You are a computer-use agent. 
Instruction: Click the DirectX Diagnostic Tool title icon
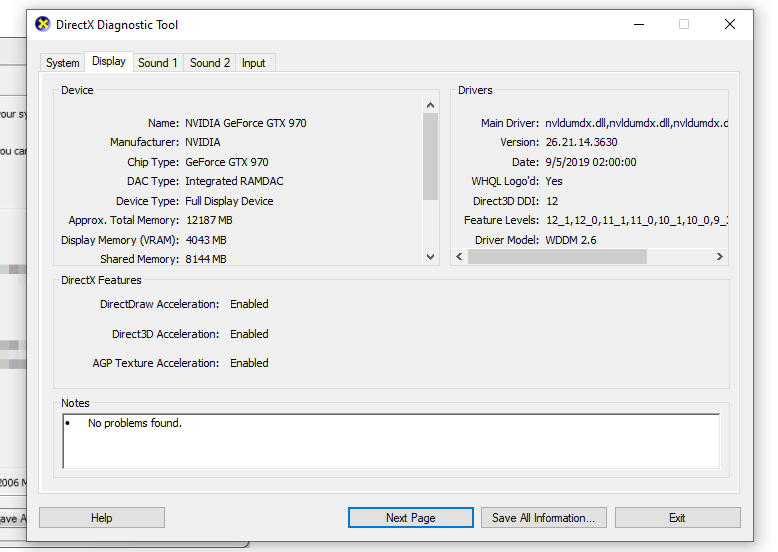point(43,24)
